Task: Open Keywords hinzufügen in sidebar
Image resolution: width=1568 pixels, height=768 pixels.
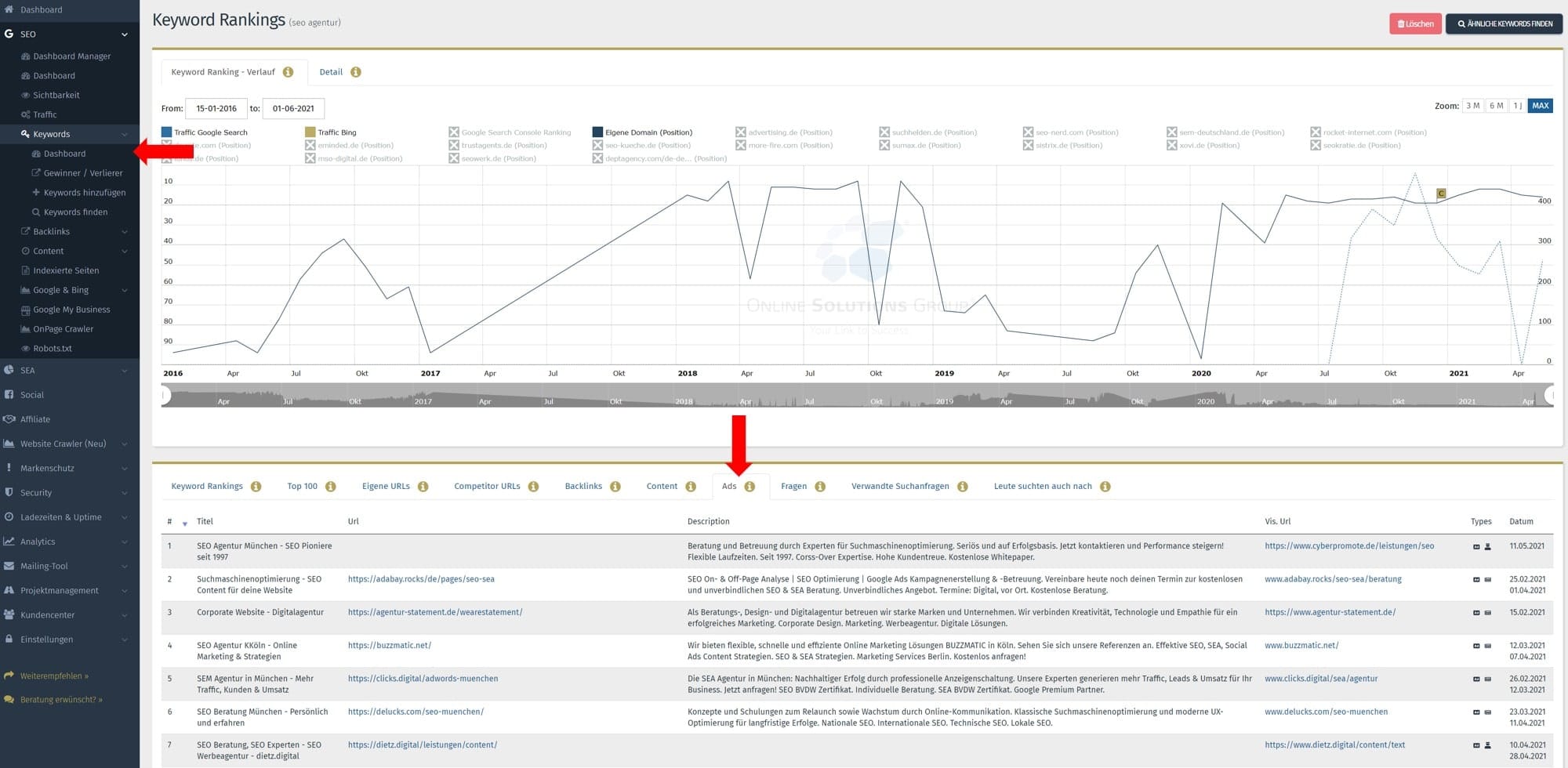Action: pyautogui.click(x=85, y=193)
